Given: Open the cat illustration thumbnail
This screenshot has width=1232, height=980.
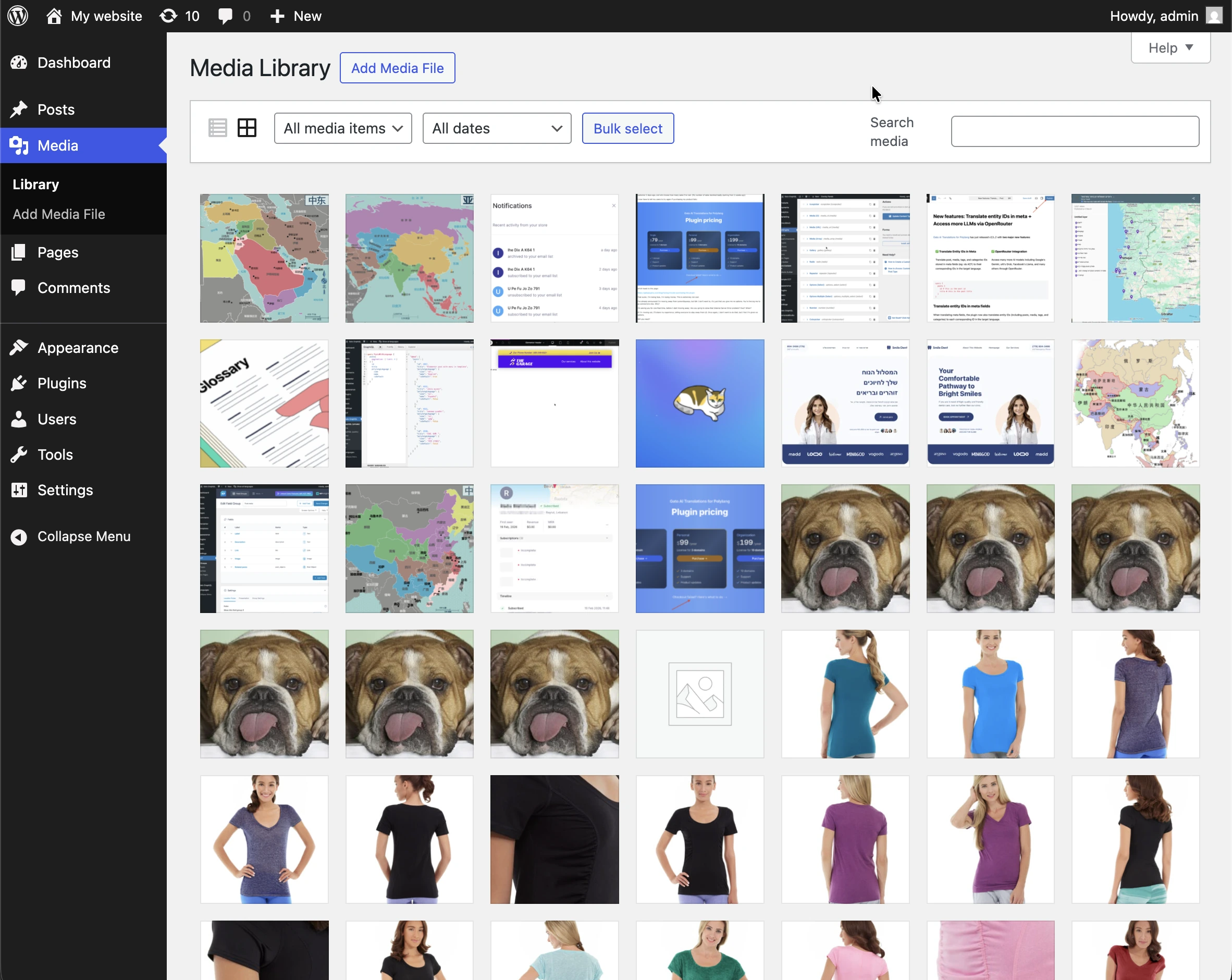Looking at the screenshot, I should (699, 403).
